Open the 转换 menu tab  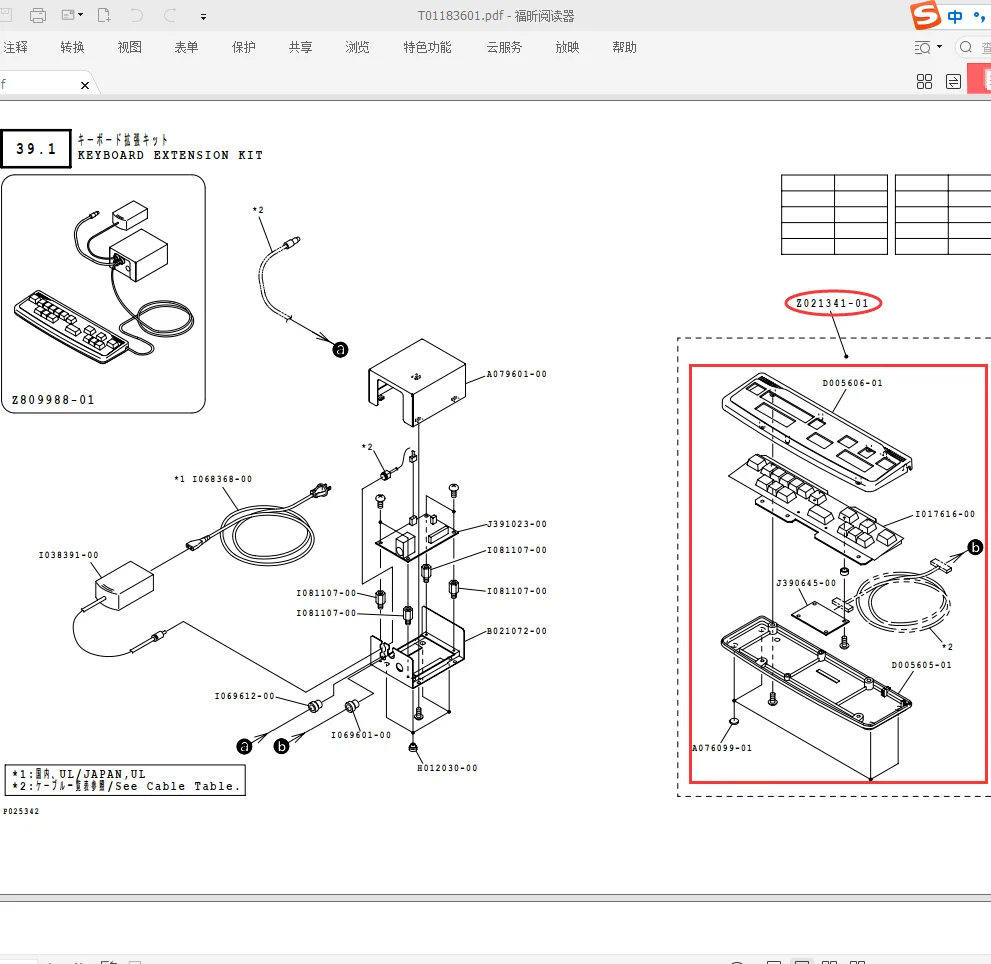(x=72, y=47)
